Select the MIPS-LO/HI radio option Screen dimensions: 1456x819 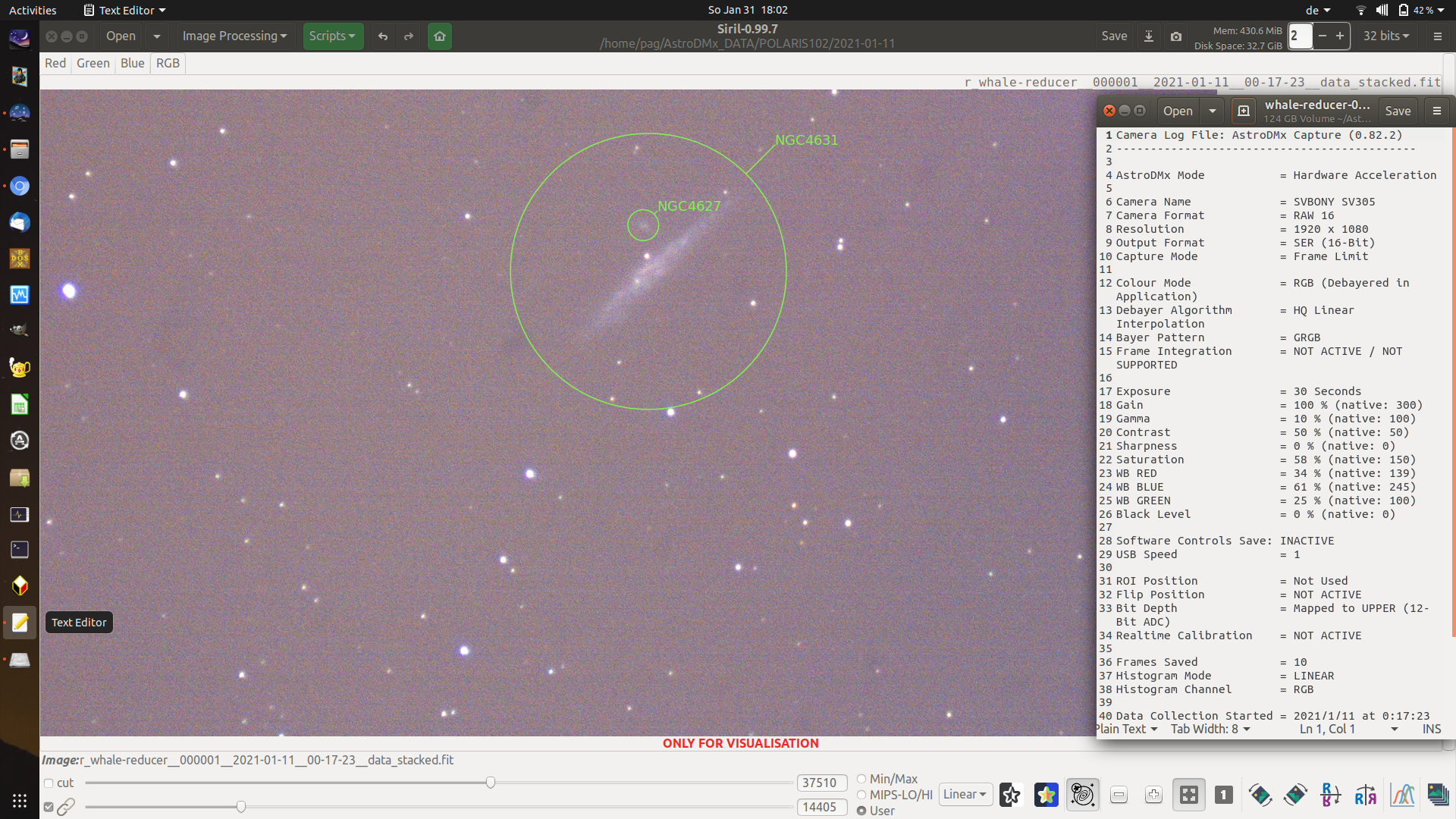(x=861, y=795)
